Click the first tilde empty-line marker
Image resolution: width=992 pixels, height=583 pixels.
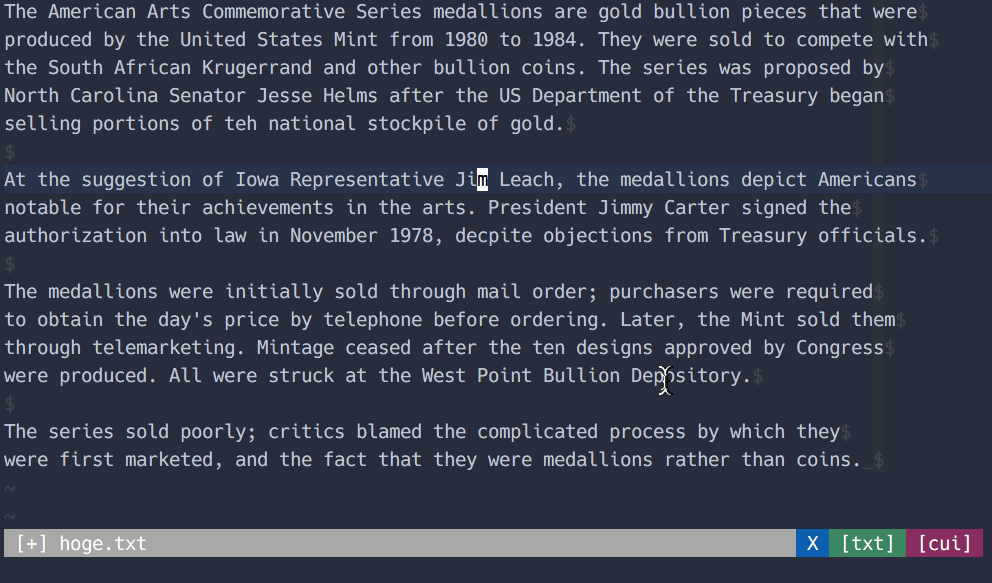tap(10, 488)
